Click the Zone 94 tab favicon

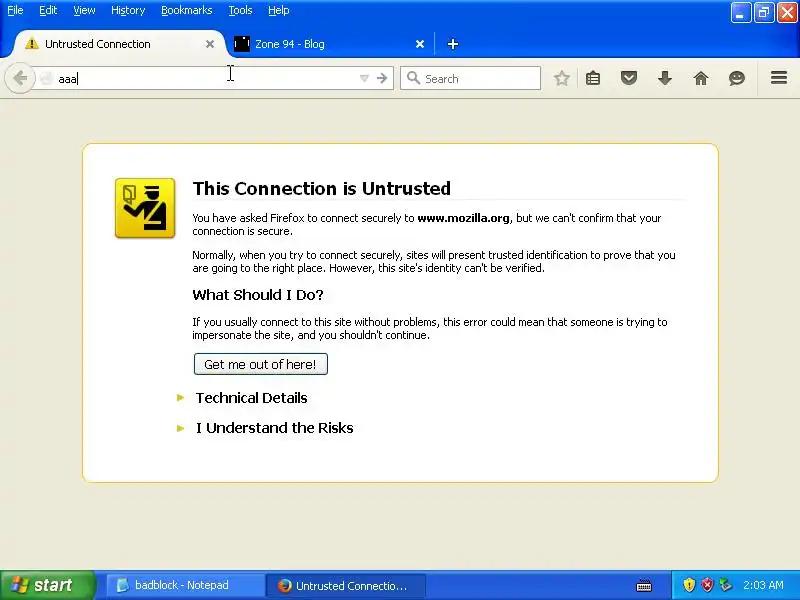pos(242,44)
